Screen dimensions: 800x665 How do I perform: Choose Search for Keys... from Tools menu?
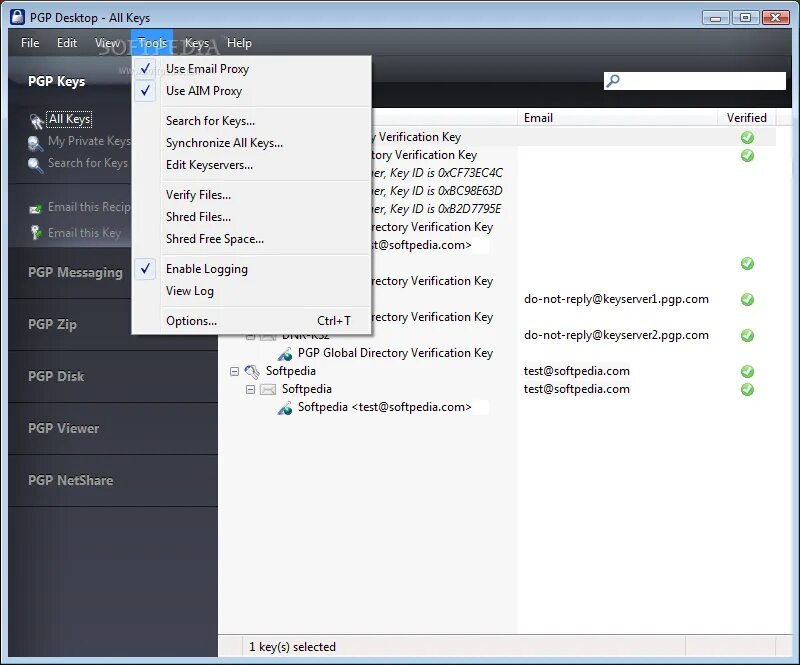pyautogui.click(x=251, y=121)
